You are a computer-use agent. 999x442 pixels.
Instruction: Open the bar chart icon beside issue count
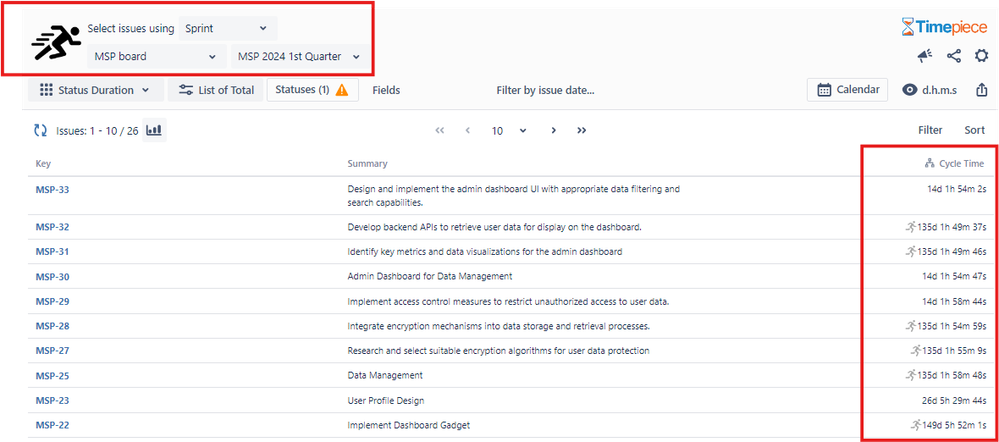point(154,131)
